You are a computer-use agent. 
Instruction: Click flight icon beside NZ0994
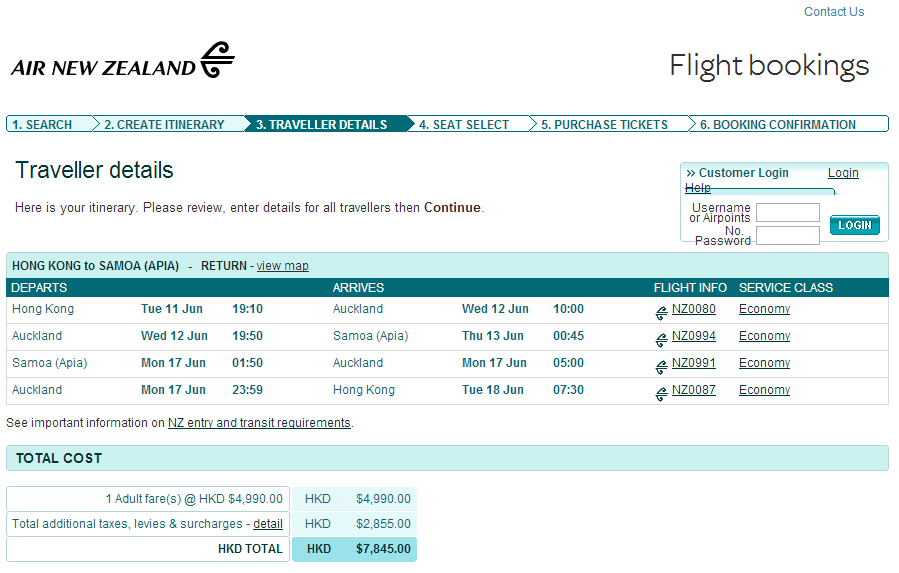(661, 339)
